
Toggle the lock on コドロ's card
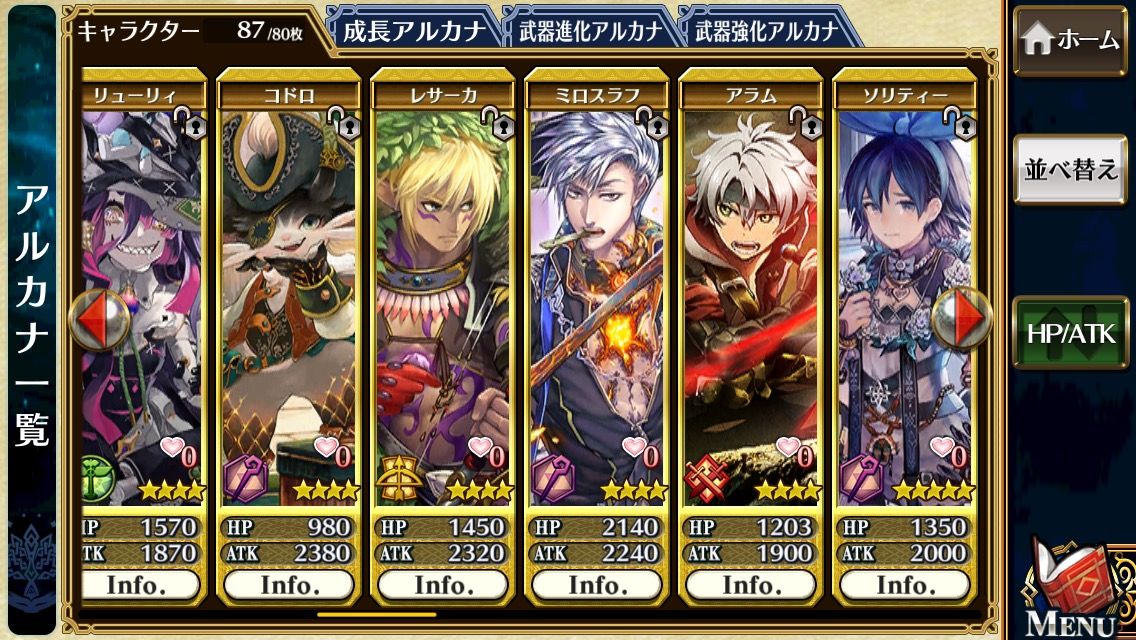343,122
